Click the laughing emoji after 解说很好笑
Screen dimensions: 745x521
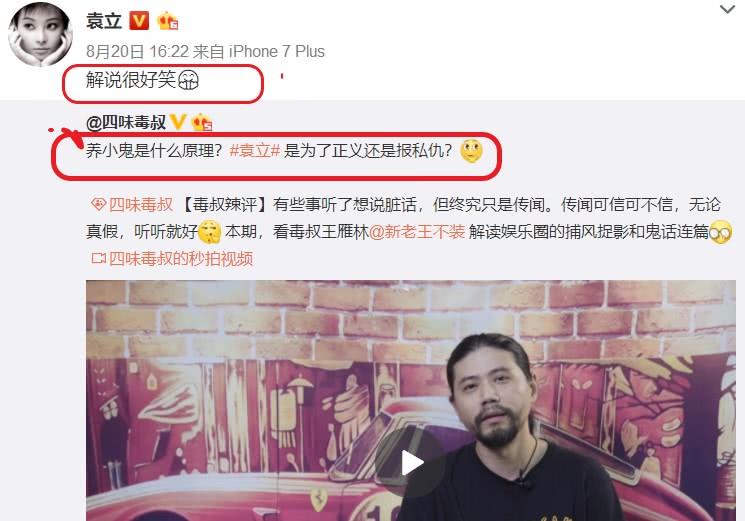tap(188, 80)
